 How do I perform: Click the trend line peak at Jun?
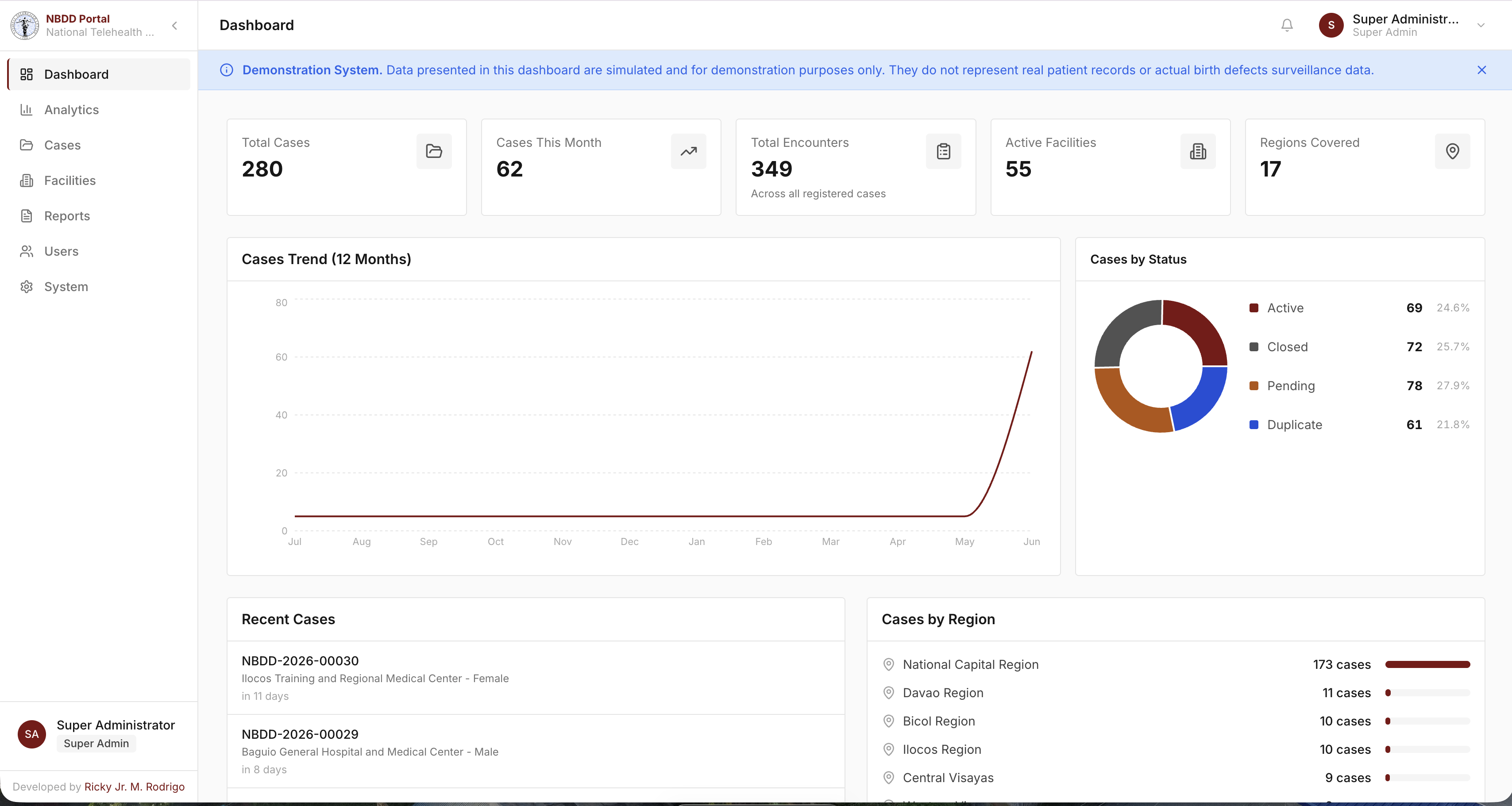(x=1031, y=352)
